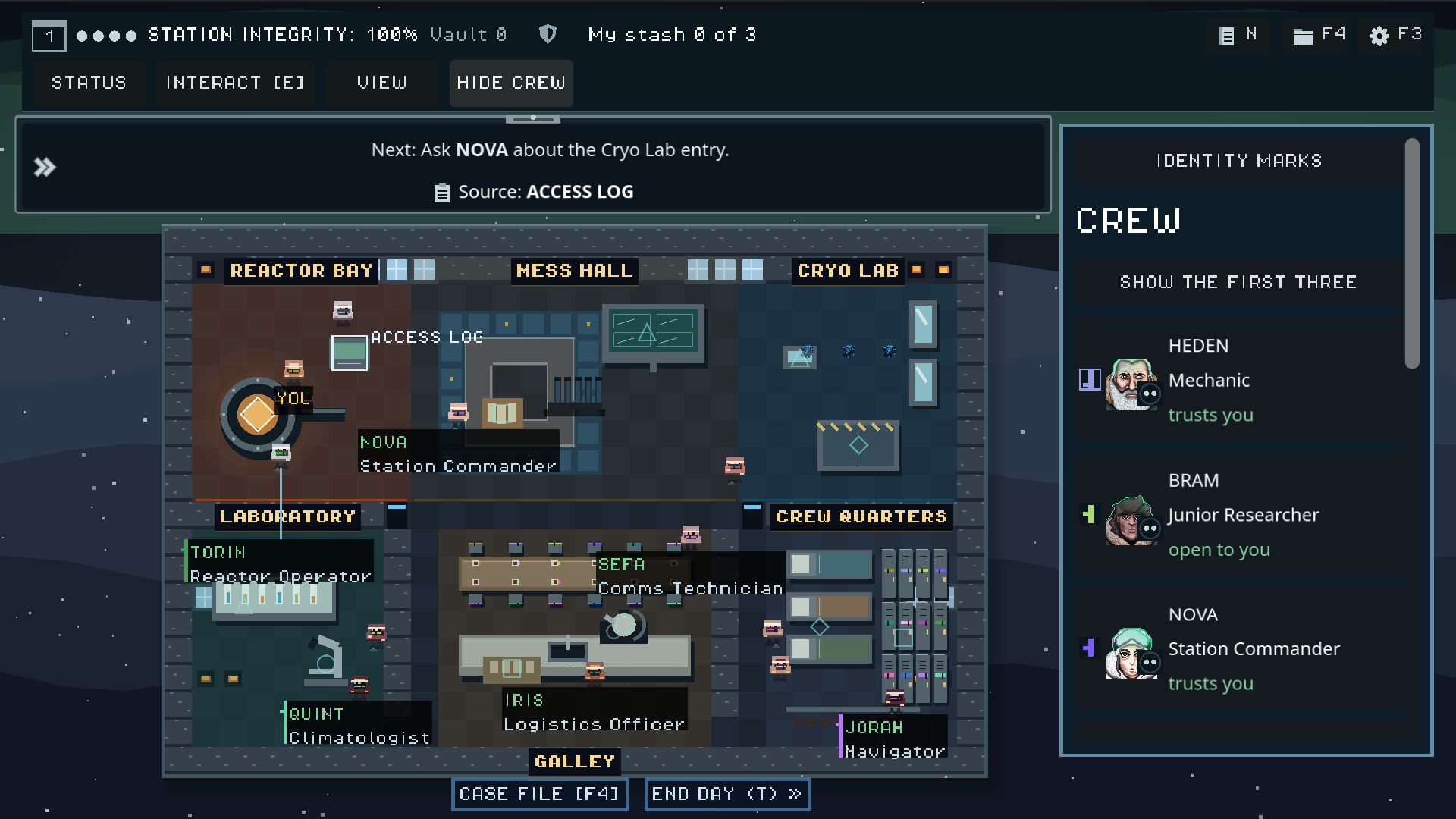This screenshot has height=819, width=1456.
Task: Select Heden's portrait in crew list
Action: (1131, 384)
